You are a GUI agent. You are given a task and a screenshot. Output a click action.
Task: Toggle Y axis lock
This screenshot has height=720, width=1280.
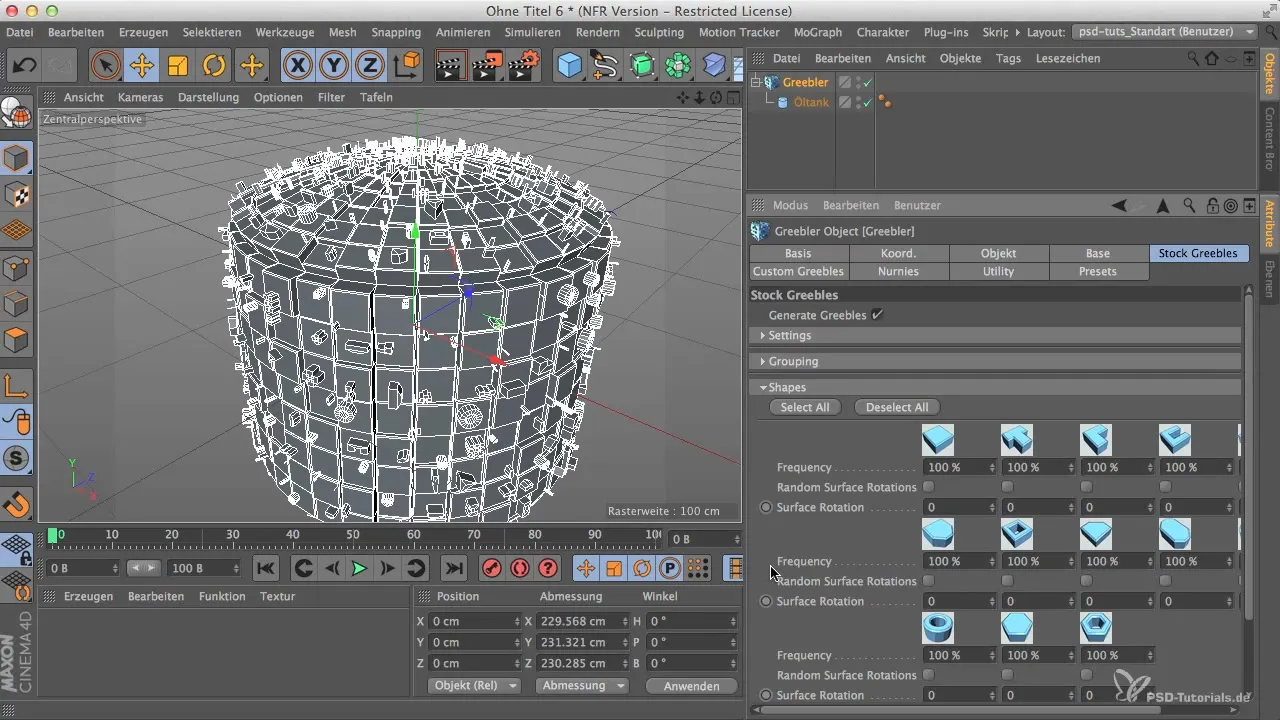tap(334, 66)
